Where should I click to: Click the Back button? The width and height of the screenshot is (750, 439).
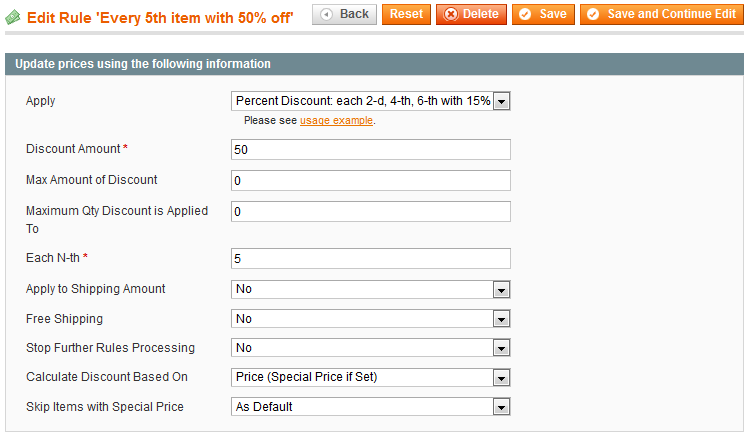(344, 14)
